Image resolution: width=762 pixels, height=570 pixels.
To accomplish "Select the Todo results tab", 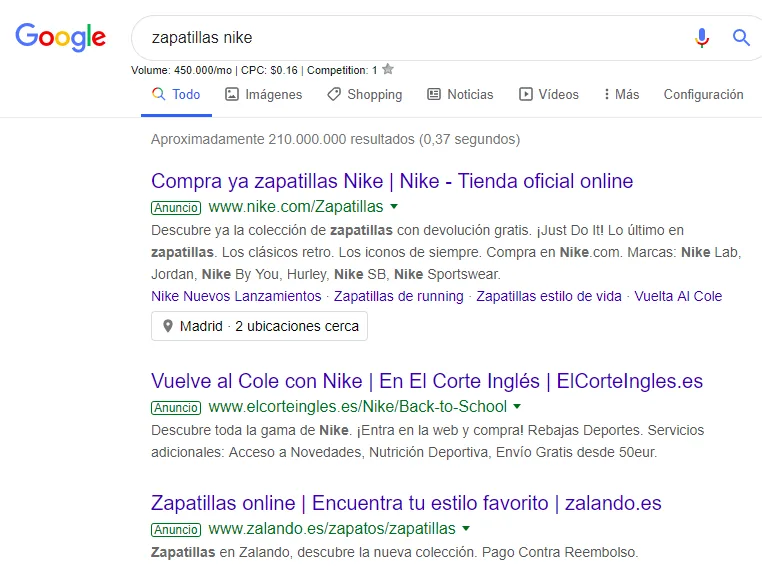I will coord(176,94).
